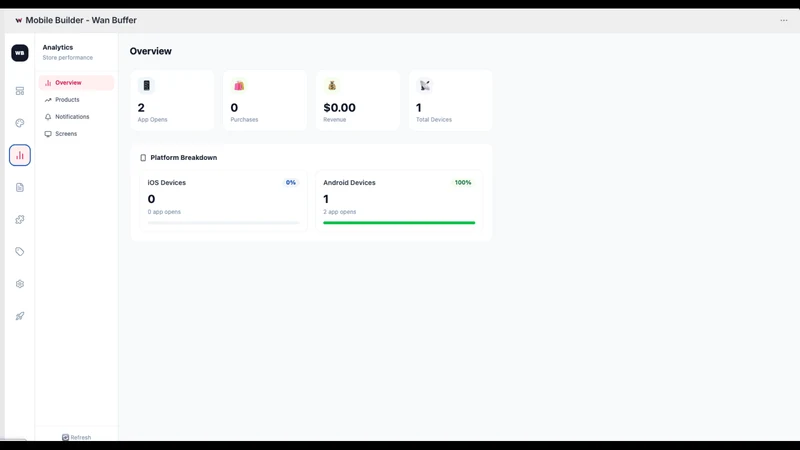Click the shopping bag icon on Purchases card
The height and width of the screenshot is (450, 800).
tap(239, 85)
